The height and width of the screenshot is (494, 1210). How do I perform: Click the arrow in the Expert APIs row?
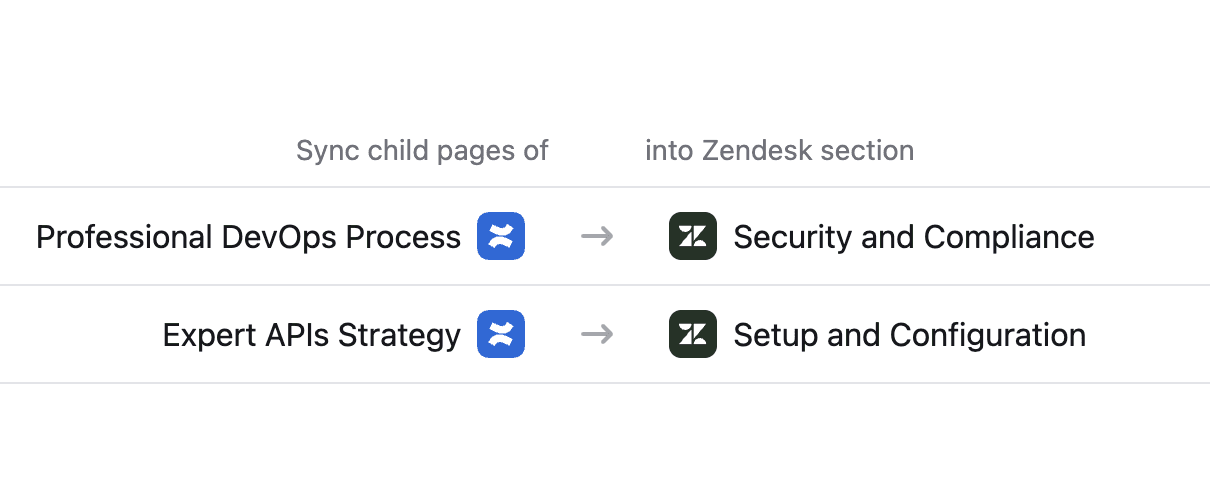597,335
